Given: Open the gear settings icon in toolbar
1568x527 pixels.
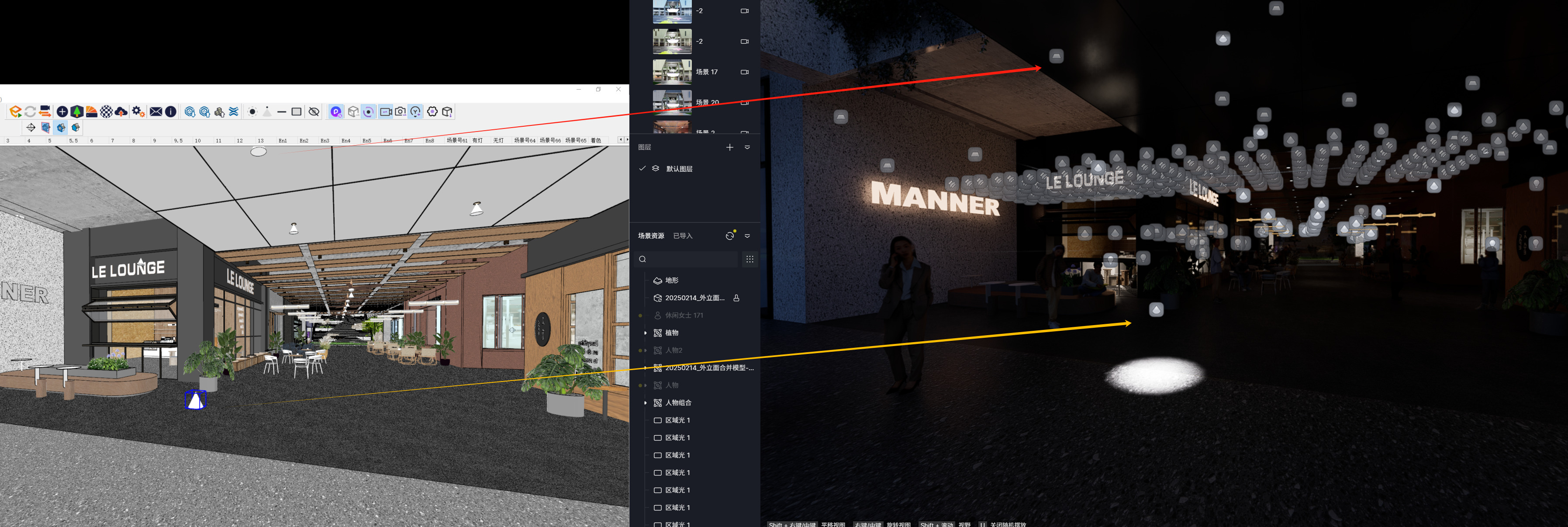Looking at the screenshot, I should tap(138, 111).
